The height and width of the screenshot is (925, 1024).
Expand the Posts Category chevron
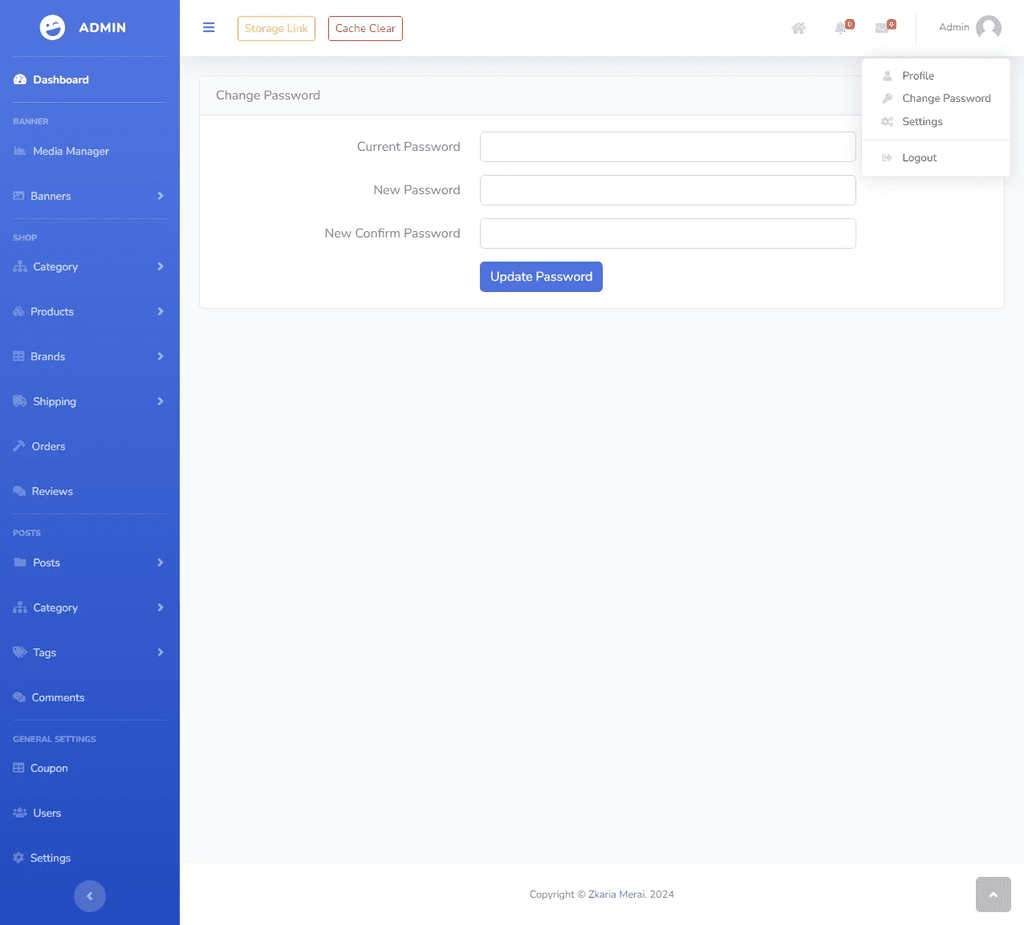(x=160, y=608)
